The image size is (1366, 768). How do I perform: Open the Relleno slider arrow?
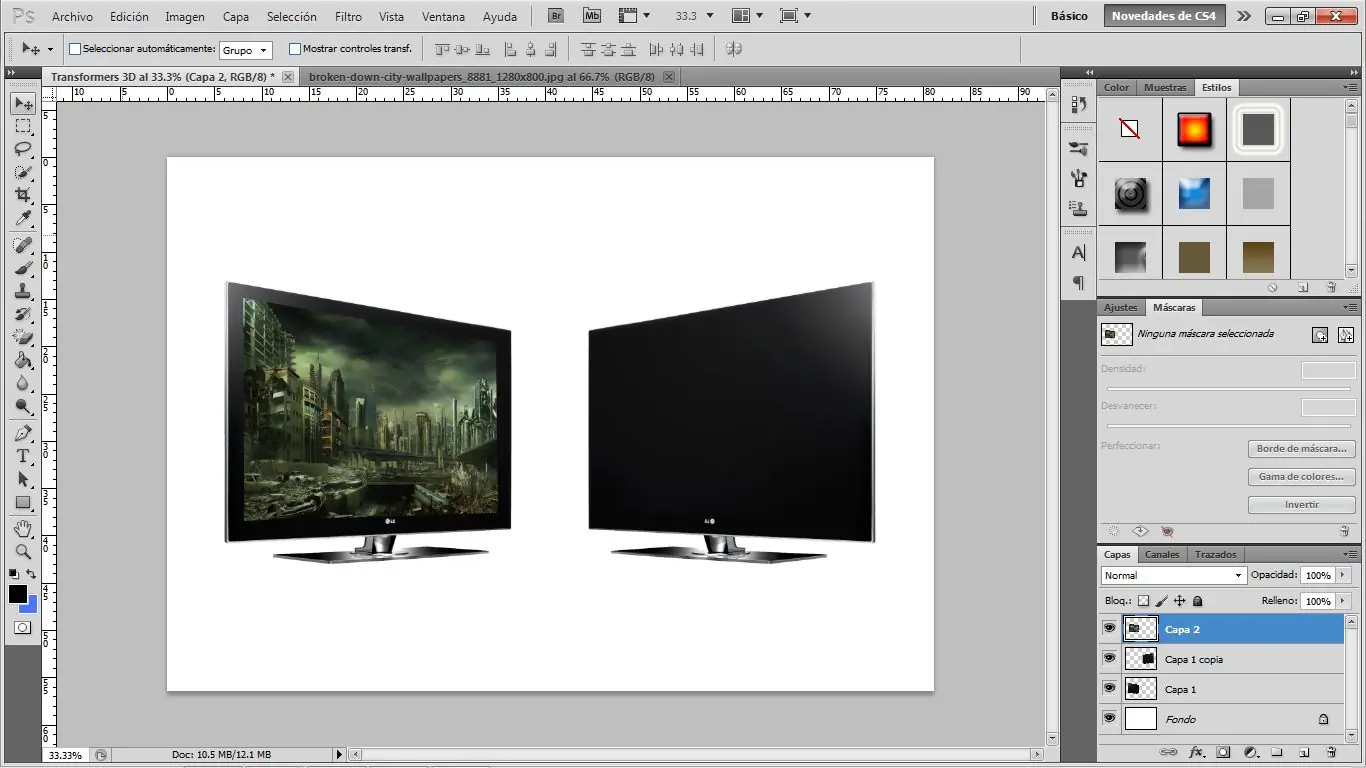click(x=1343, y=601)
